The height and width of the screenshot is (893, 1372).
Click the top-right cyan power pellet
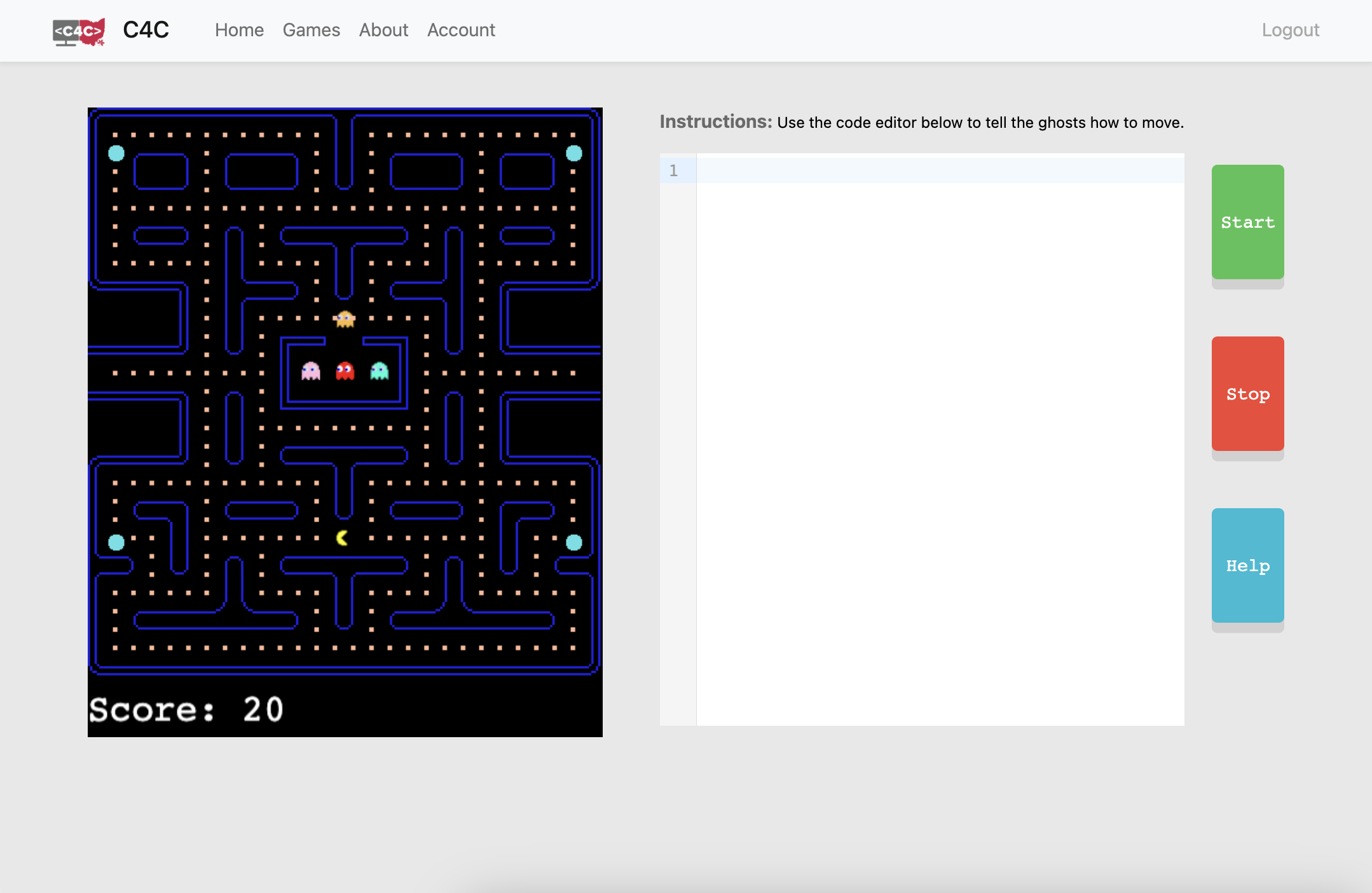point(573,153)
